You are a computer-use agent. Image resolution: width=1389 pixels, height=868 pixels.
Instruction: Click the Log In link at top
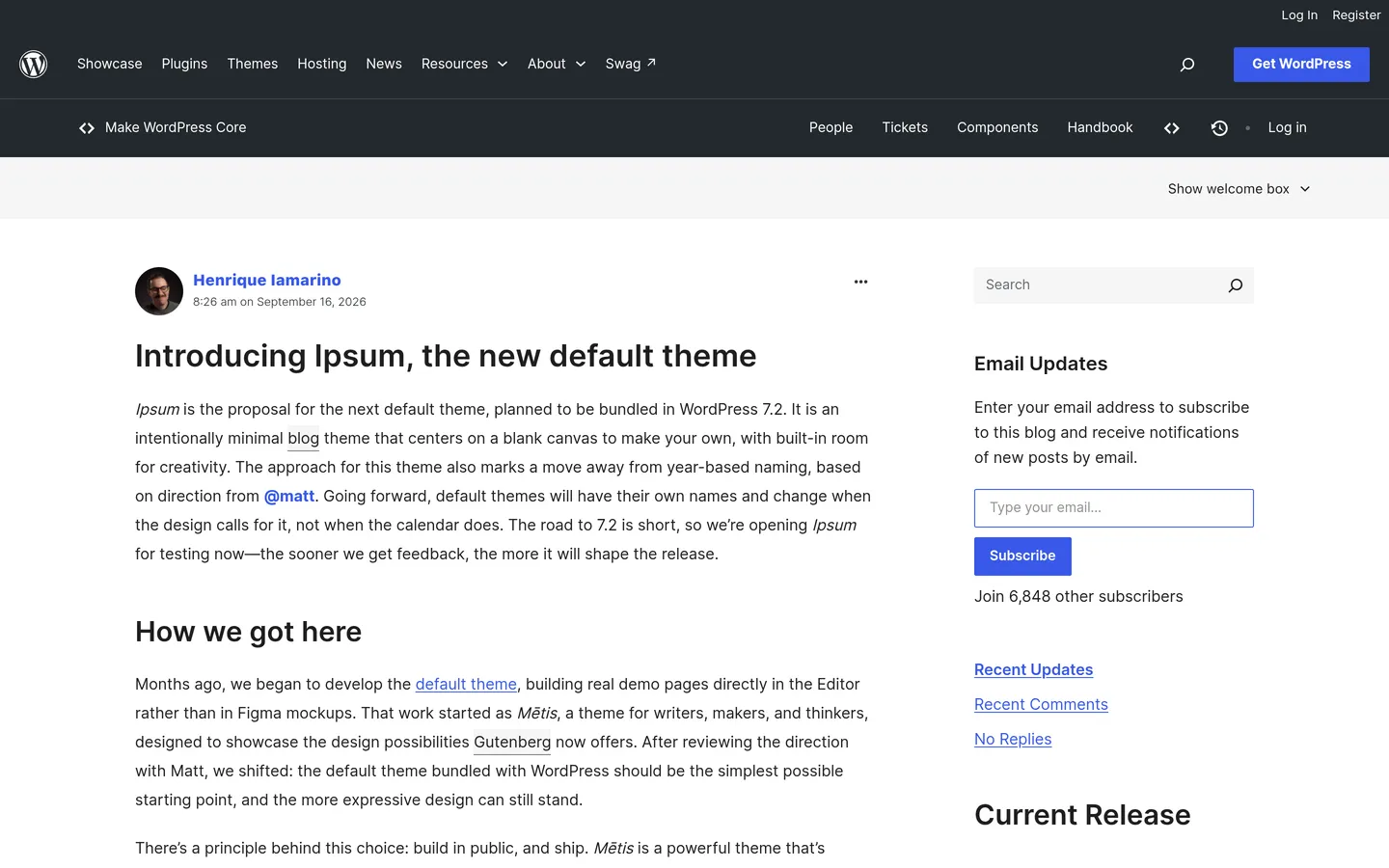tap(1299, 15)
